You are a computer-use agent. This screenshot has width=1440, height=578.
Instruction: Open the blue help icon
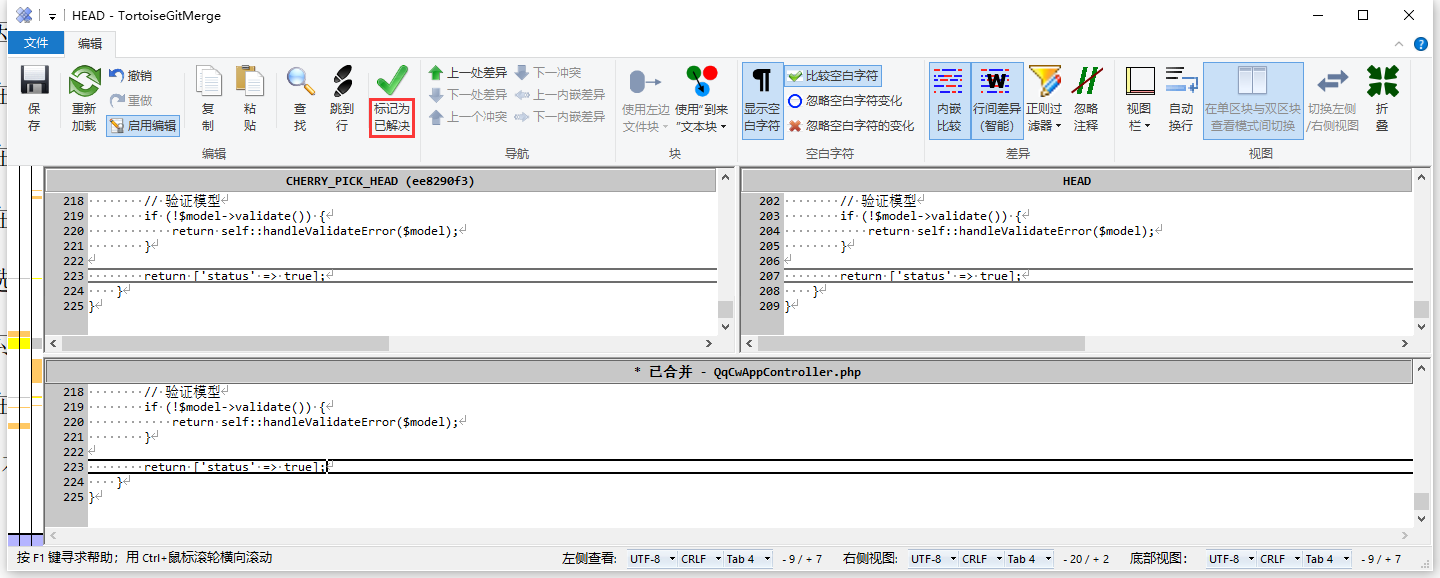[1421, 44]
